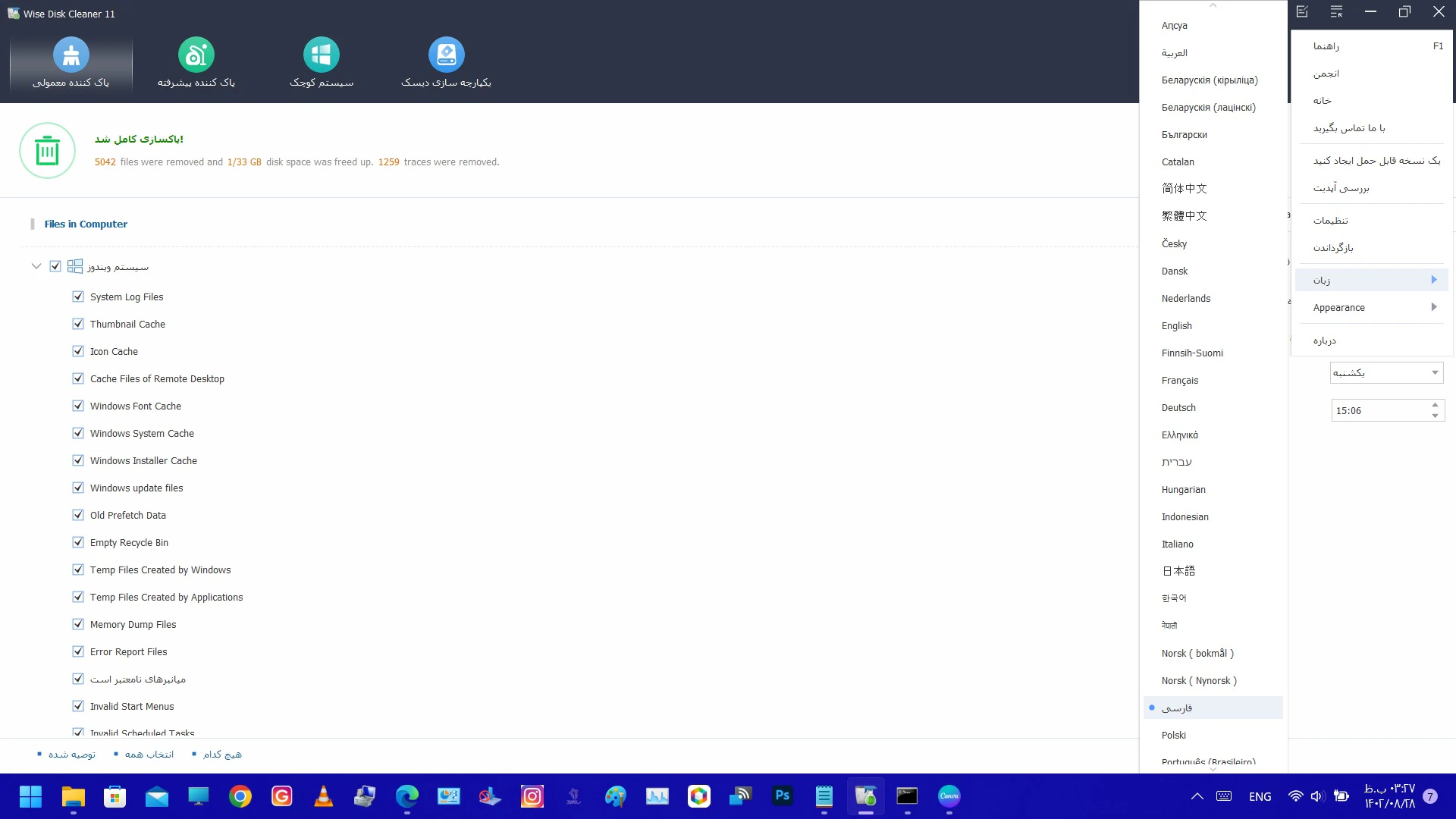Choose Deutsch in the language menu
This screenshot has height=819, width=1456.
click(1178, 407)
